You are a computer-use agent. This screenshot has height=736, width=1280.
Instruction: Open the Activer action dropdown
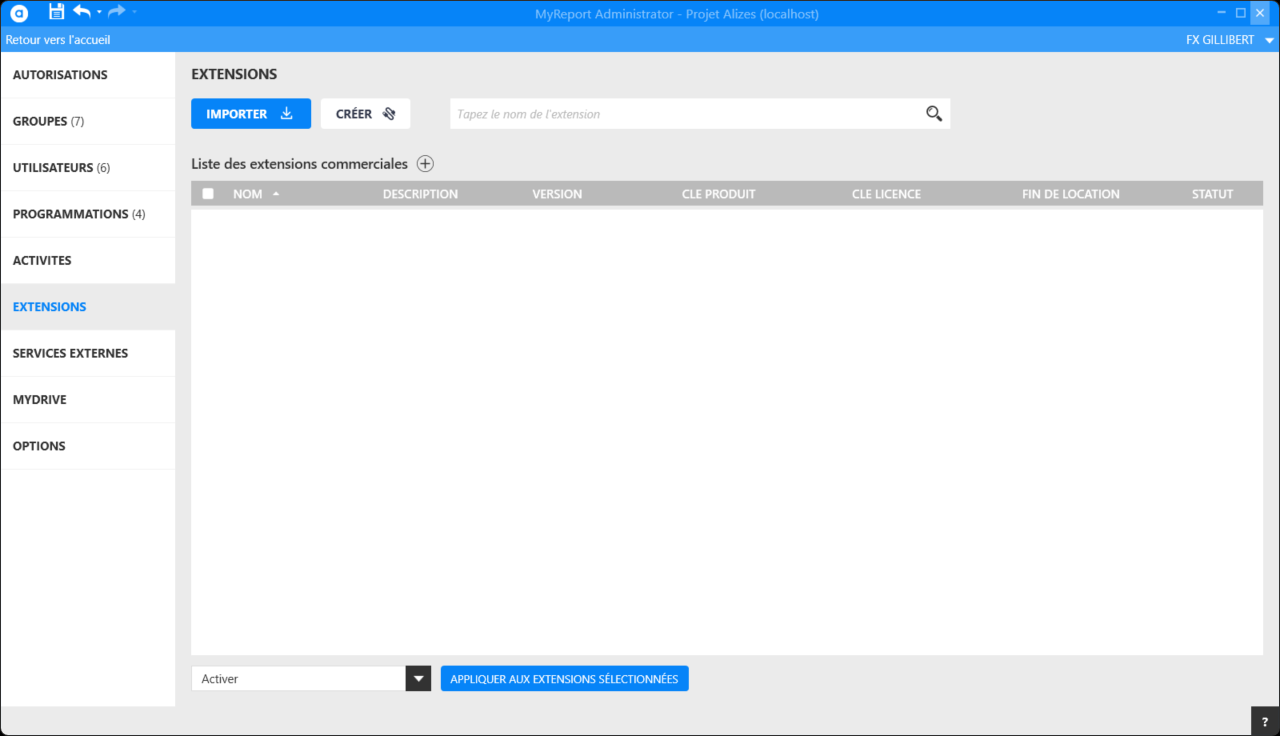click(x=417, y=679)
